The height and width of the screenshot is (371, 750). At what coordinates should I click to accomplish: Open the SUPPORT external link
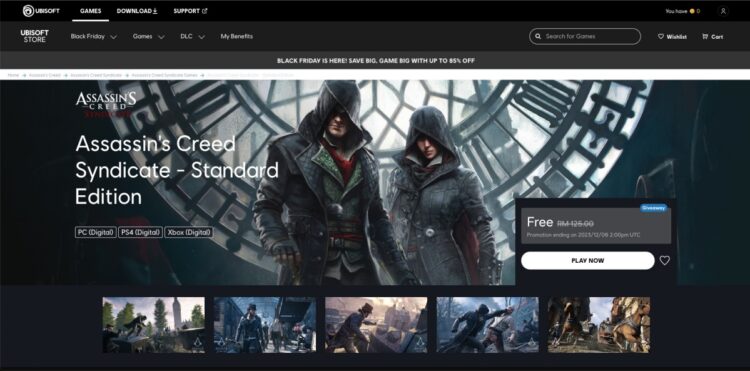pos(190,11)
